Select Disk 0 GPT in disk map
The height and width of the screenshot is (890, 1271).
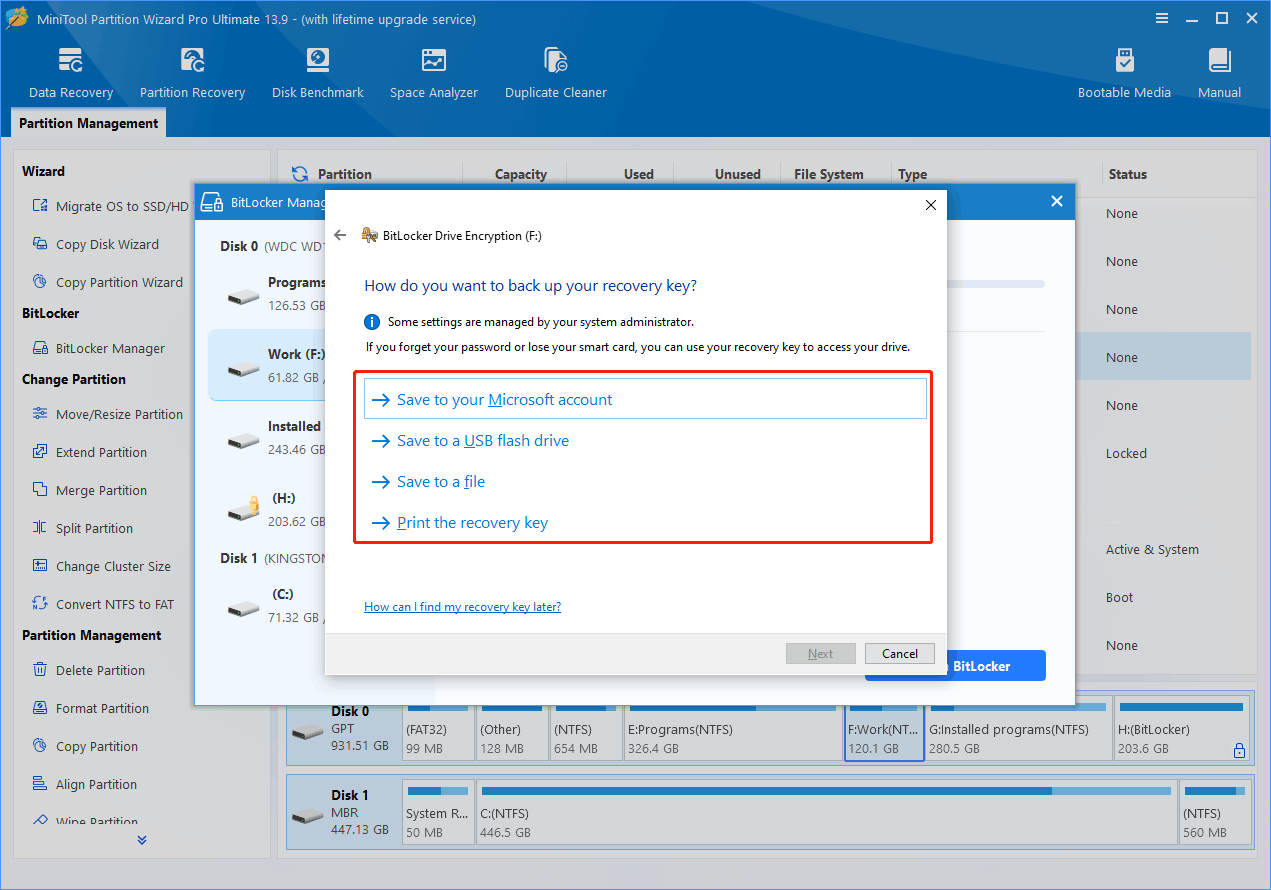click(343, 729)
